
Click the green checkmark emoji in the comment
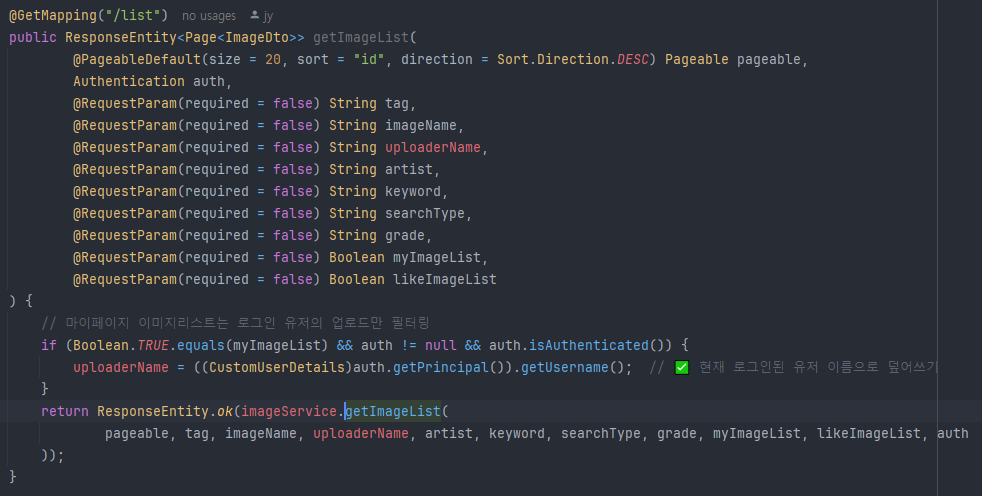pyautogui.click(x=682, y=367)
